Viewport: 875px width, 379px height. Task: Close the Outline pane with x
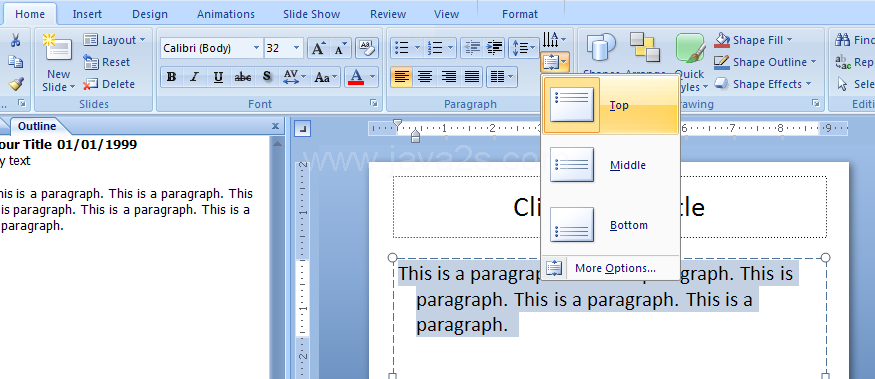coord(275,126)
